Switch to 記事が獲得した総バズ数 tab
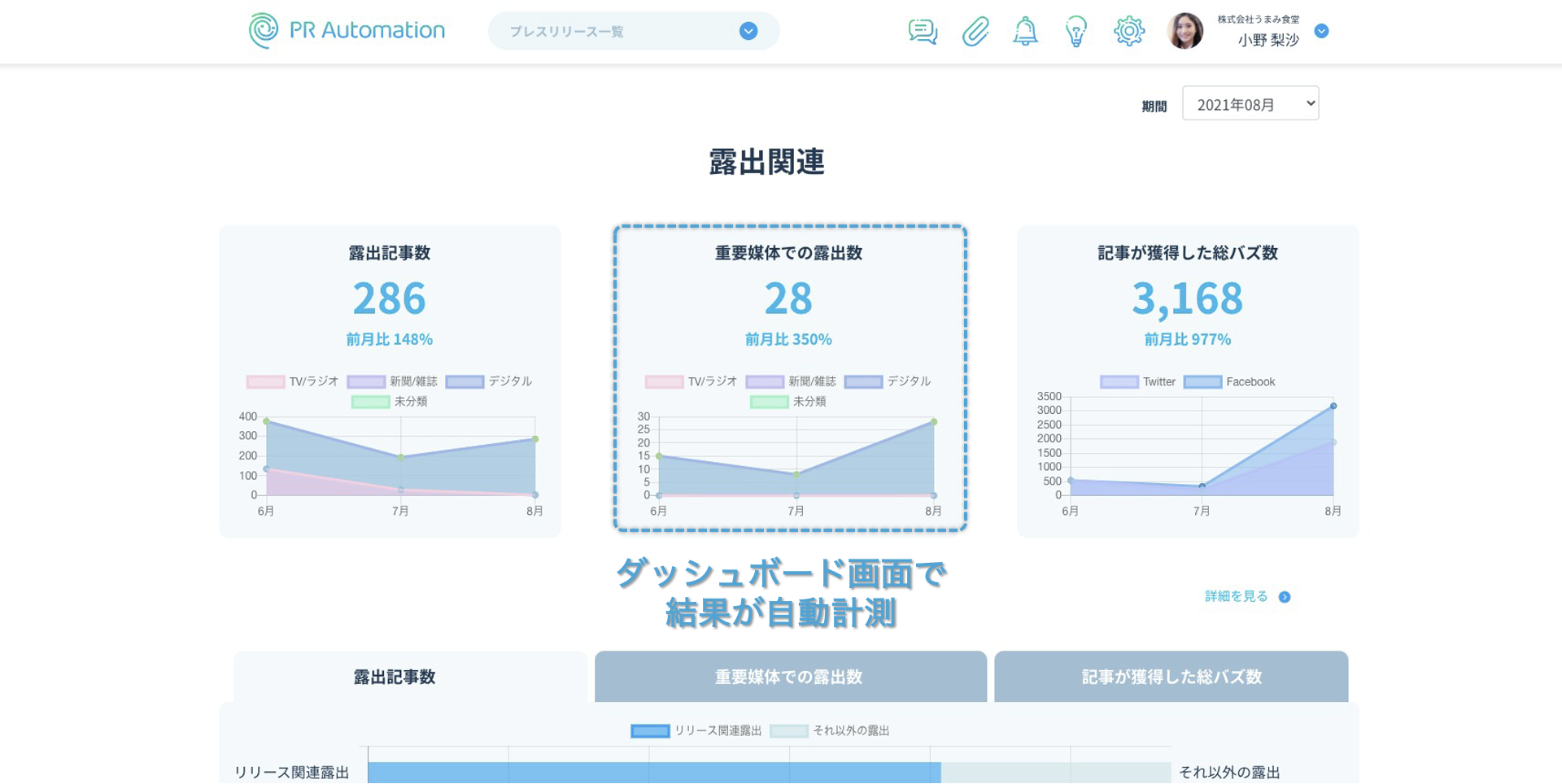The height and width of the screenshot is (784, 1562). click(1171, 677)
